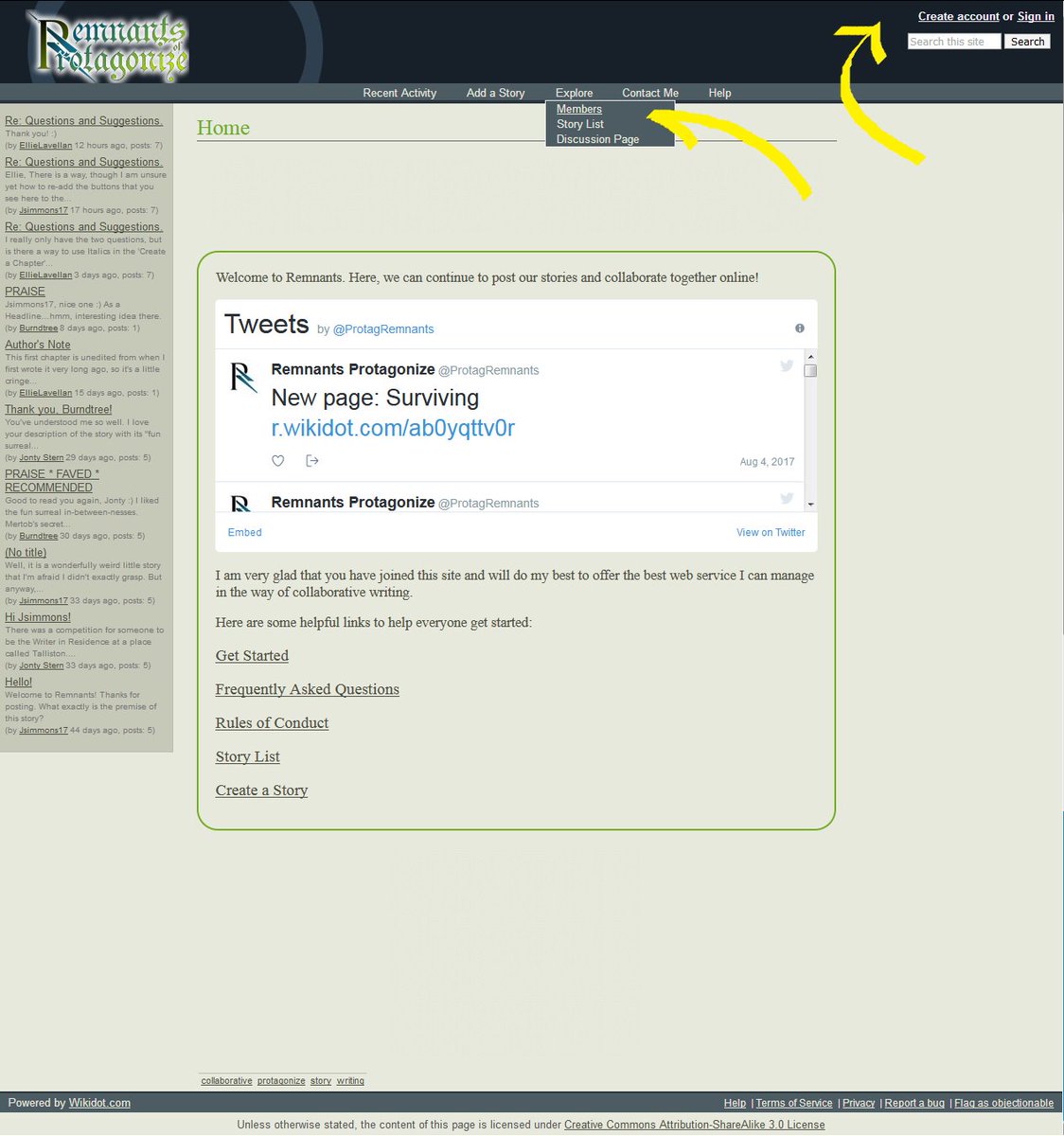Click the Create account link
This screenshot has width=1064, height=1136.
[958, 16]
